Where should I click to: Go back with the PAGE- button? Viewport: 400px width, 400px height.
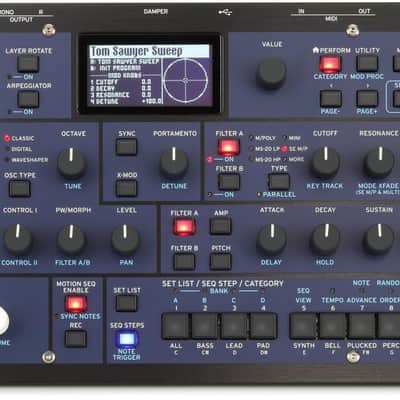pyautogui.click(x=331, y=99)
